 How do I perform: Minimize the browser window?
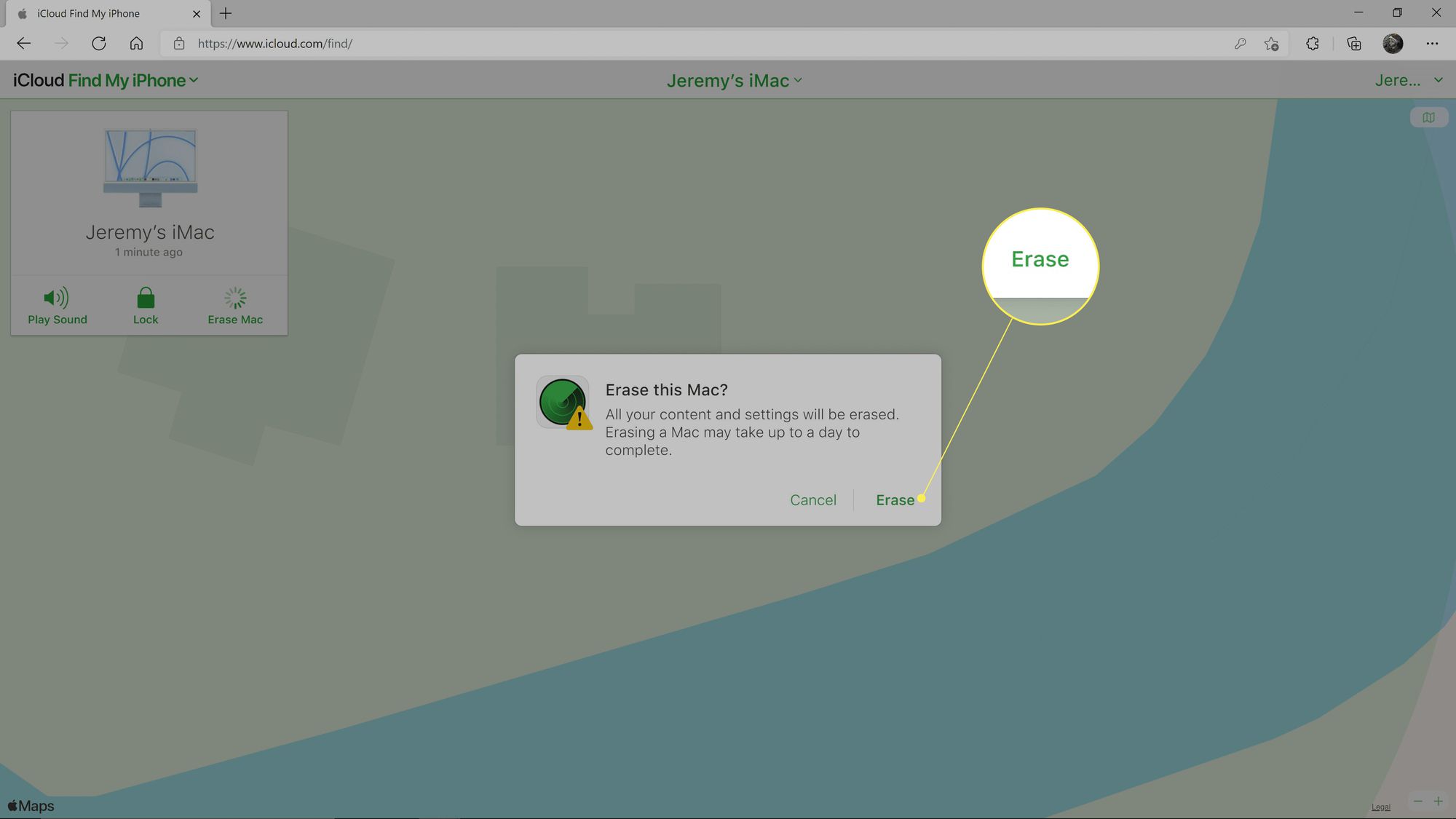[1358, 12]
